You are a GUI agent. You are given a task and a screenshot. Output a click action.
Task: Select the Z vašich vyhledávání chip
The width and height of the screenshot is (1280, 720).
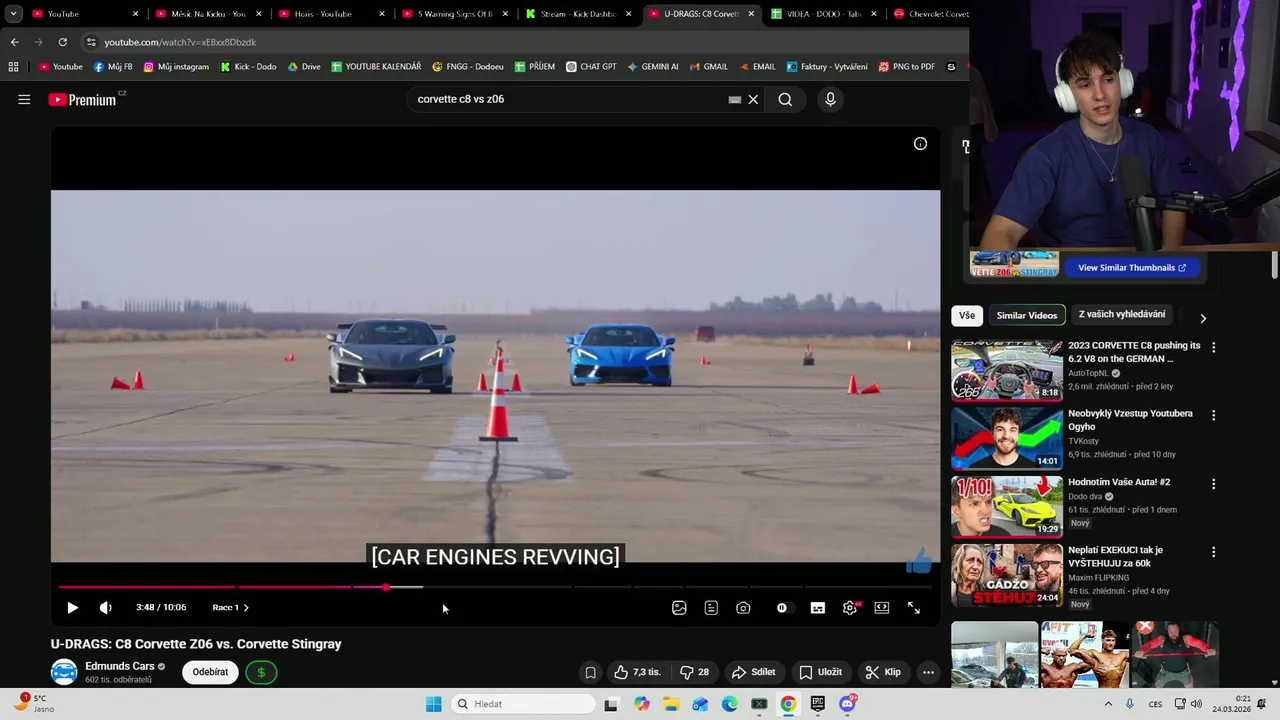click(1121, 314)
